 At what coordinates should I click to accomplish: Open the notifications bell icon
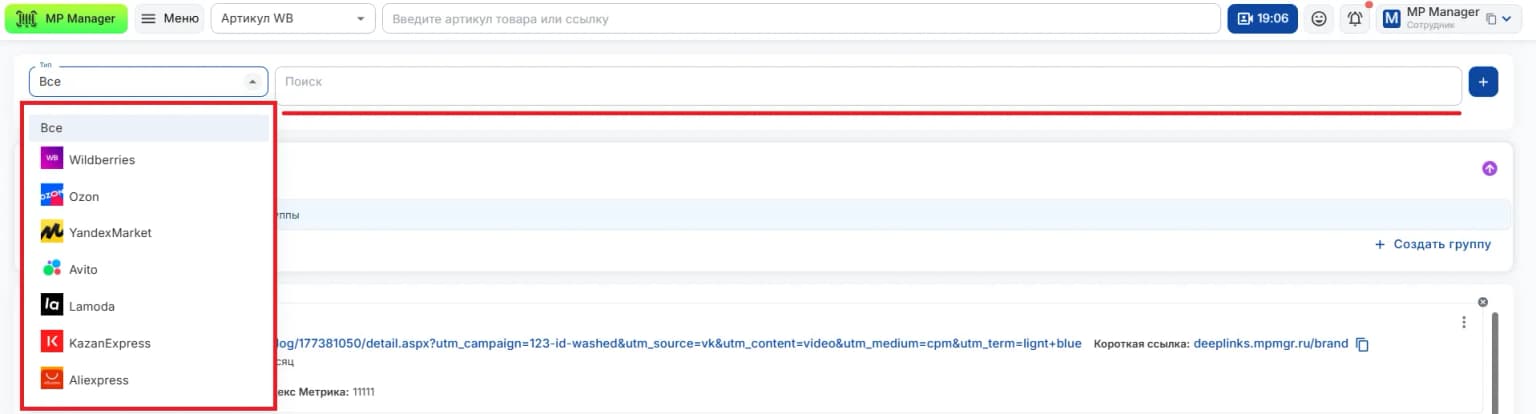(1355, 18)
